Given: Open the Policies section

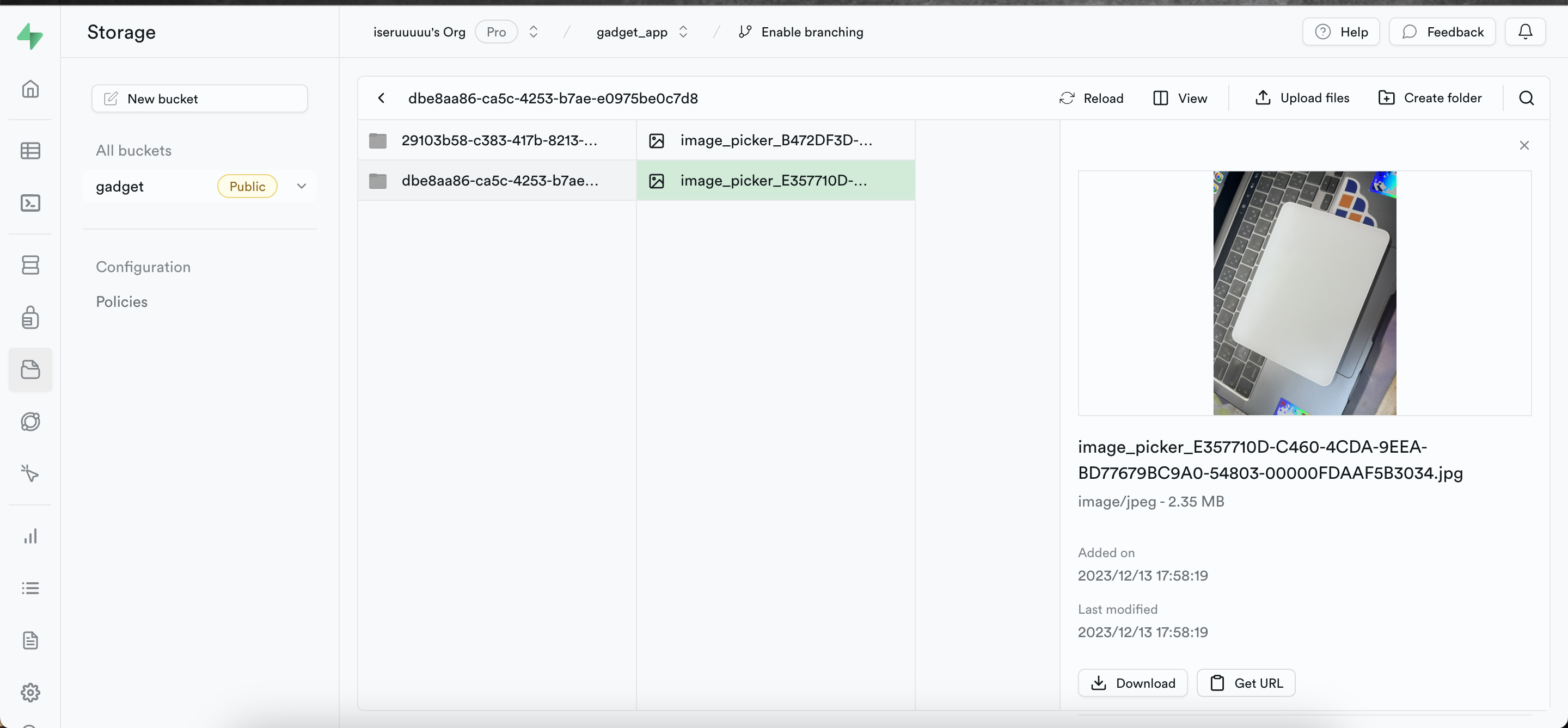Looking at the screenshot, I should coord(122,301).
